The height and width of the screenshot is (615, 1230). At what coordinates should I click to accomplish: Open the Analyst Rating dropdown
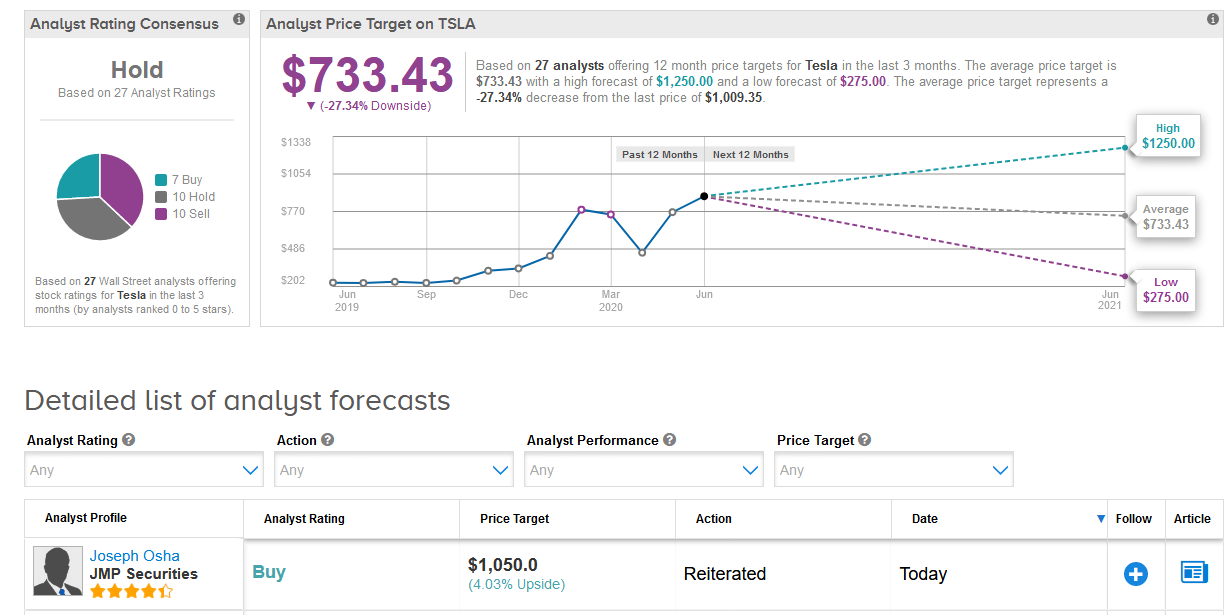click(x=144, y=470)
